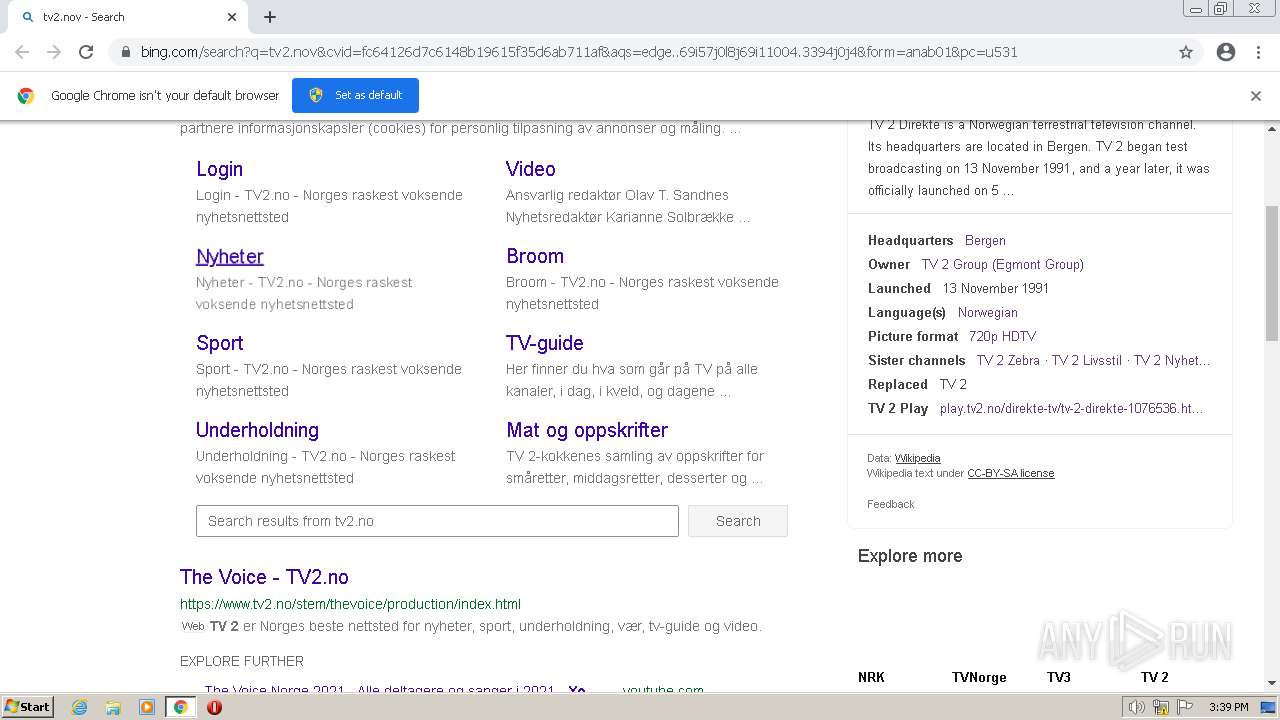Reload the page with the refresh icon

tap(86, 52)
